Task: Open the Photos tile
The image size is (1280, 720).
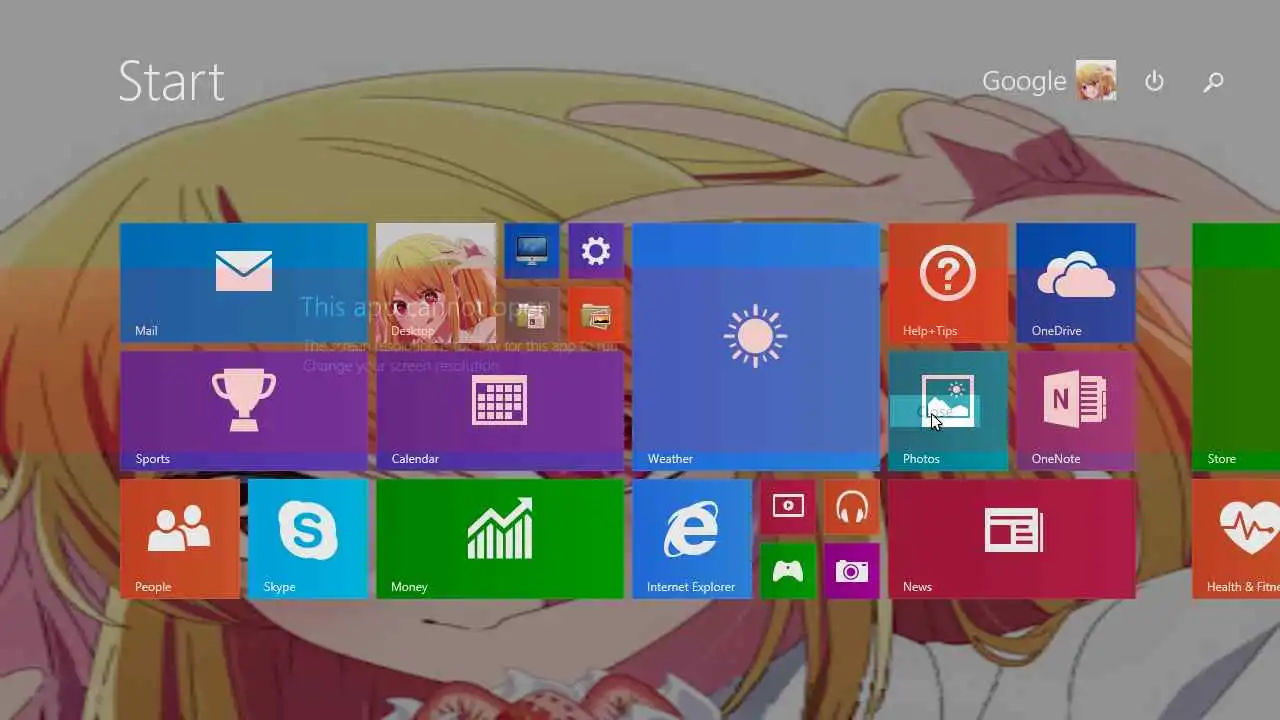Action: coord(948,411)
